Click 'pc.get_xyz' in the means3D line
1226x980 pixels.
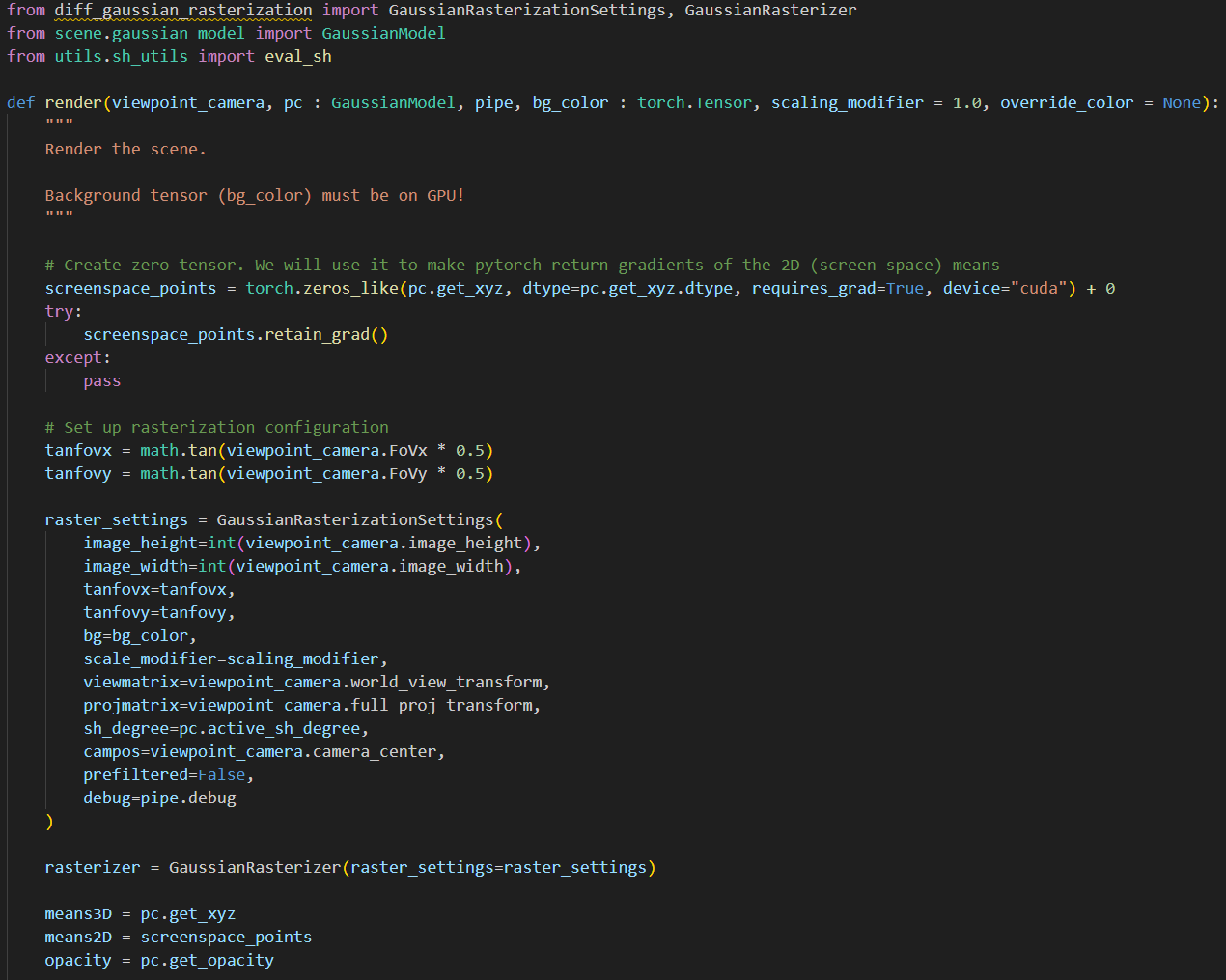click(x=188, y=914)
